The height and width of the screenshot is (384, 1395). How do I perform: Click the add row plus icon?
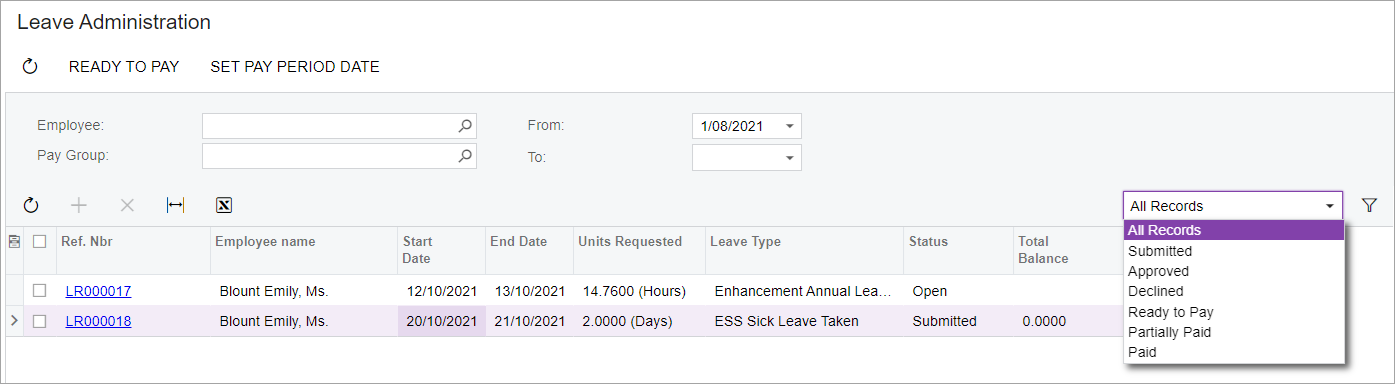[79, 205]
